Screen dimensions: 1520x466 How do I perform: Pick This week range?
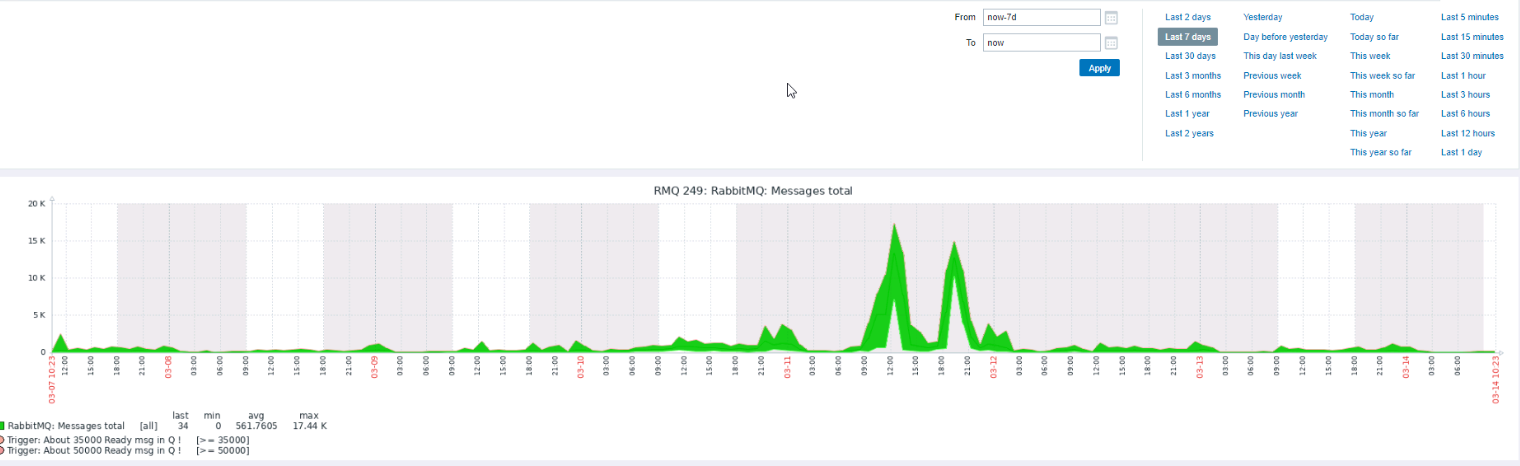1370,56
